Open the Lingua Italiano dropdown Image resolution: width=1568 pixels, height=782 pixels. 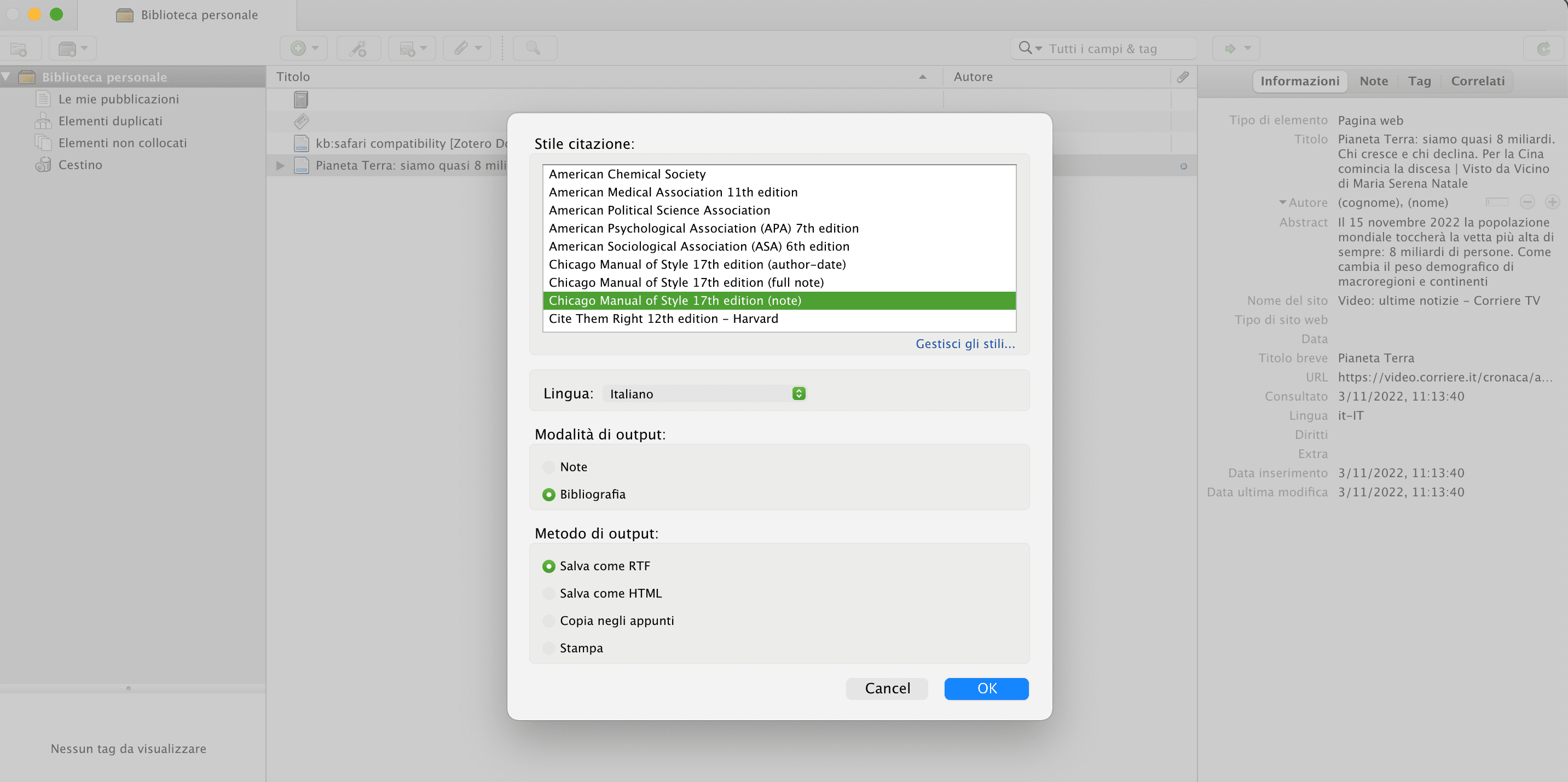pyautogui.click(x=705, y=394)
